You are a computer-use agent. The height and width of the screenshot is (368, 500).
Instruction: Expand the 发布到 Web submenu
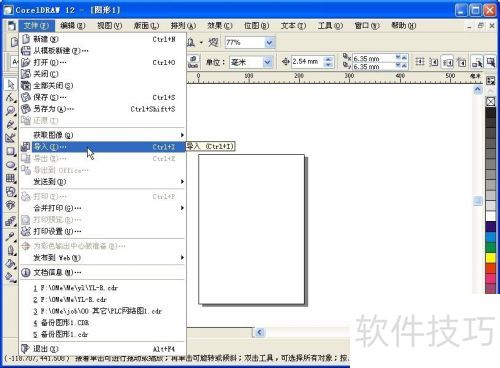pyautogui.click(x=103, y=258)
